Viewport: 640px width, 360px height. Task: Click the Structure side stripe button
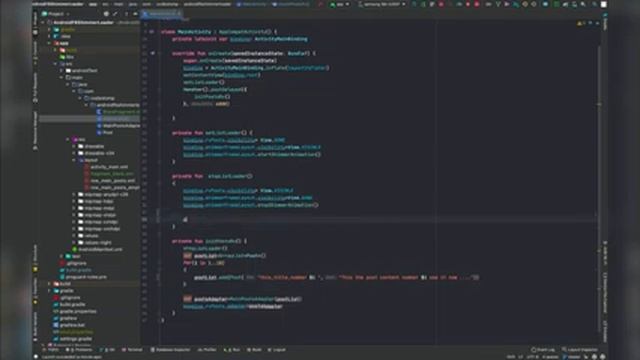pyautogui.click(x=36, y=255)
